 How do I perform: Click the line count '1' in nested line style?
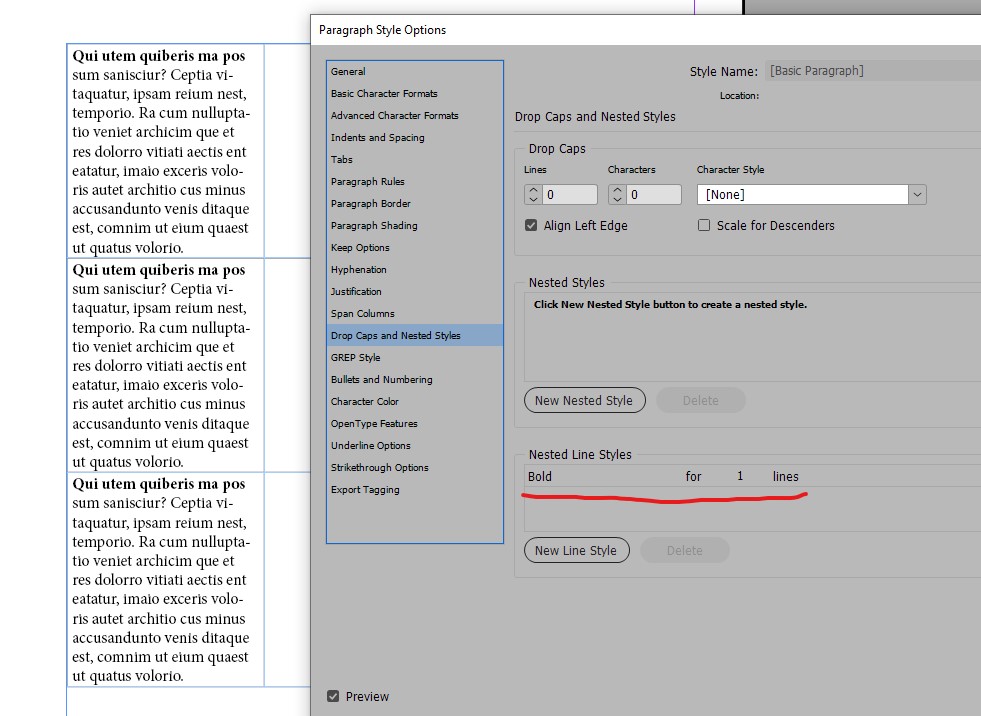click(740, 476)
